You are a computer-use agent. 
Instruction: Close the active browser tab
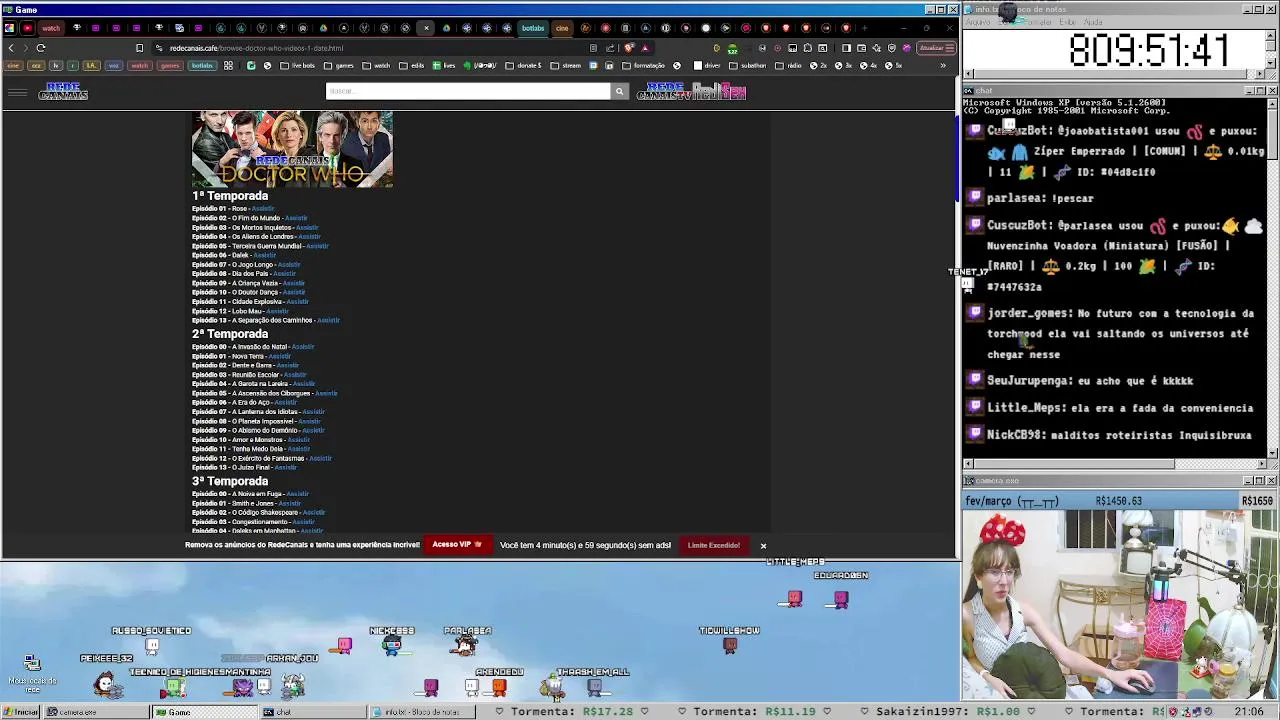coord(426,28)
